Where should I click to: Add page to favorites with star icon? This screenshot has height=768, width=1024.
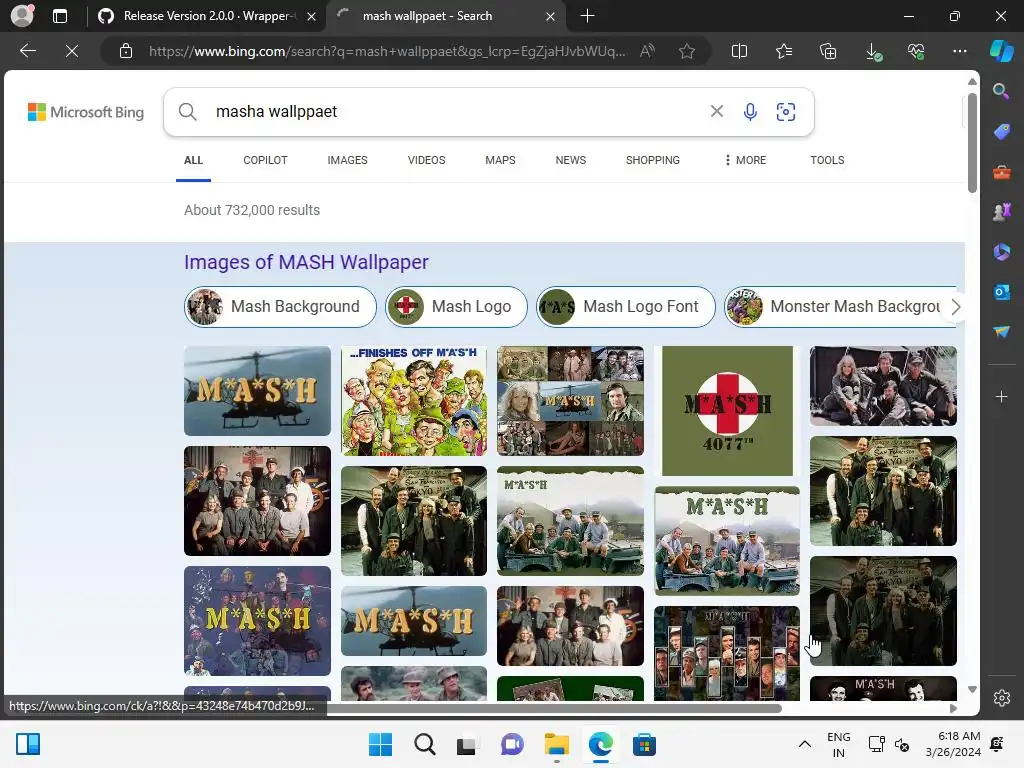click(x=686, y=51)
